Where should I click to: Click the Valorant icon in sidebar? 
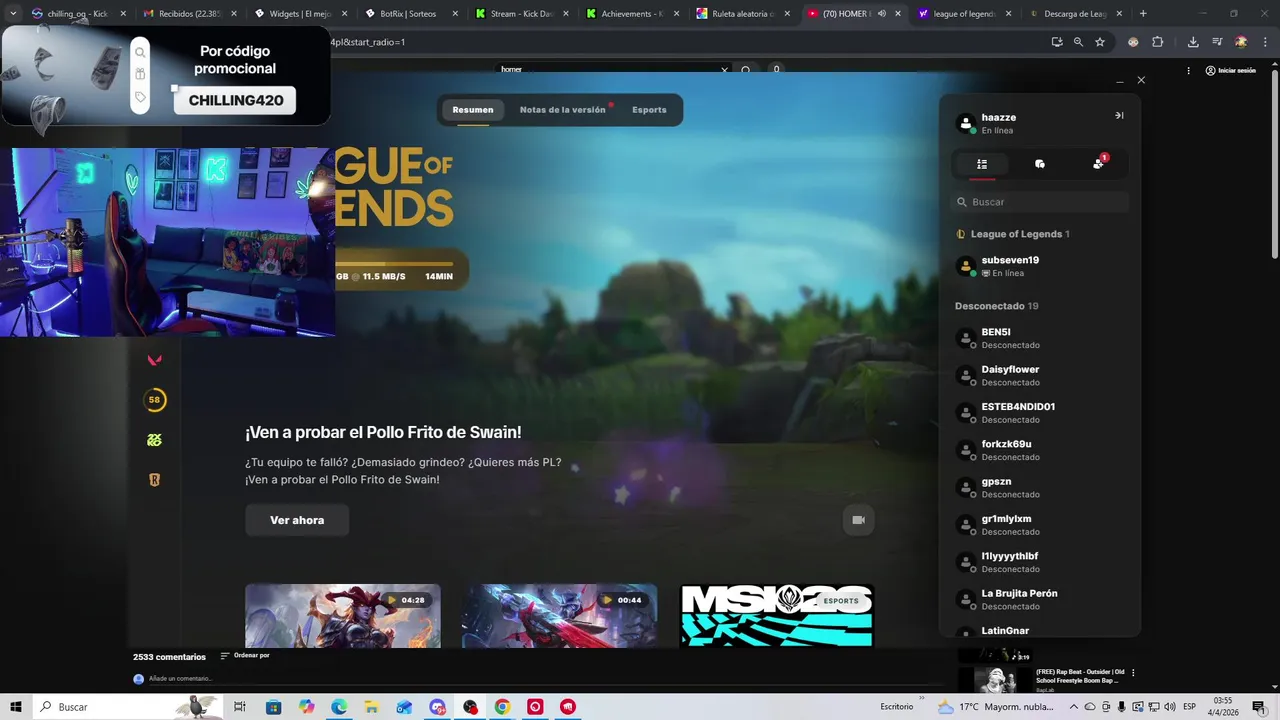point(154,360)
